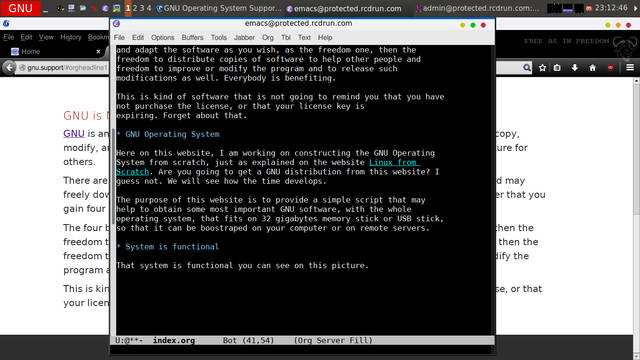This screenshot has height=360, width=640.
Task: Go to the browser home page icon
Action: tap(592, 68)
